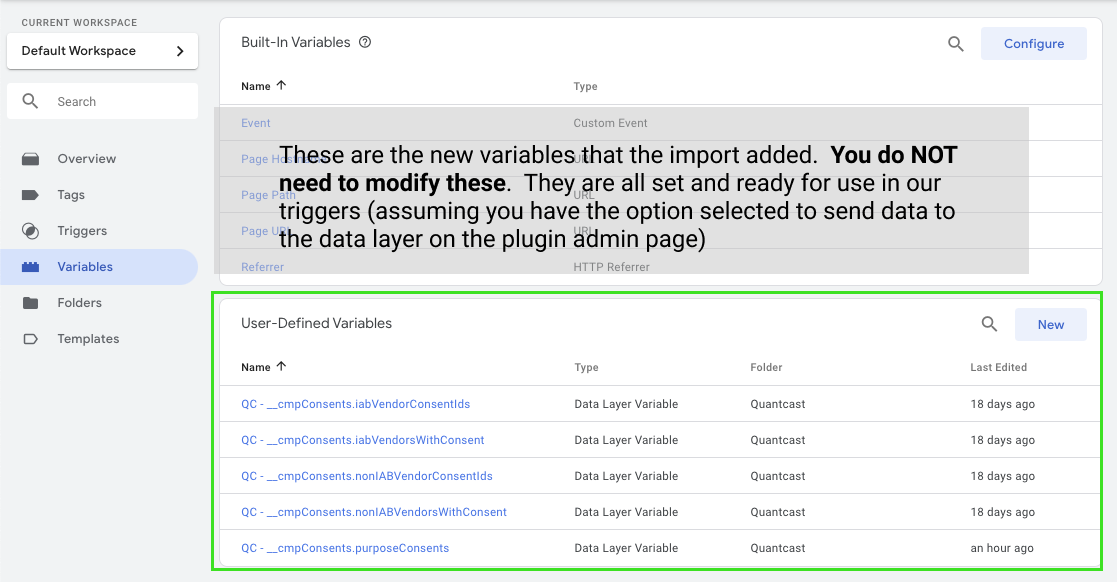Click the Last Edited column header
Screen dimensions: 1117x582
click(998, 368)
